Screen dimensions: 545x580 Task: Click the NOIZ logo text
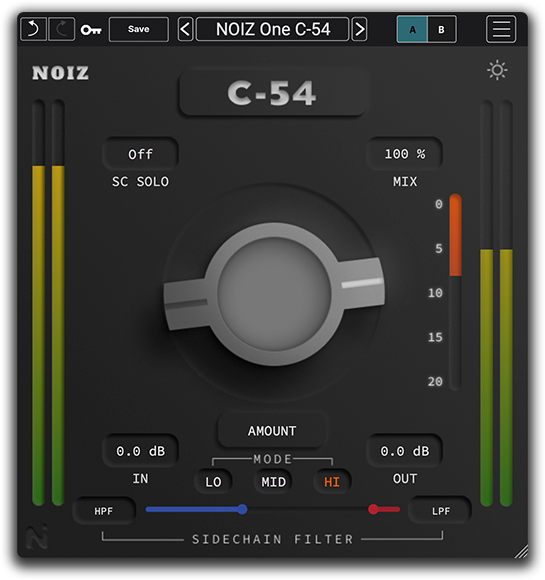point(61,73)
